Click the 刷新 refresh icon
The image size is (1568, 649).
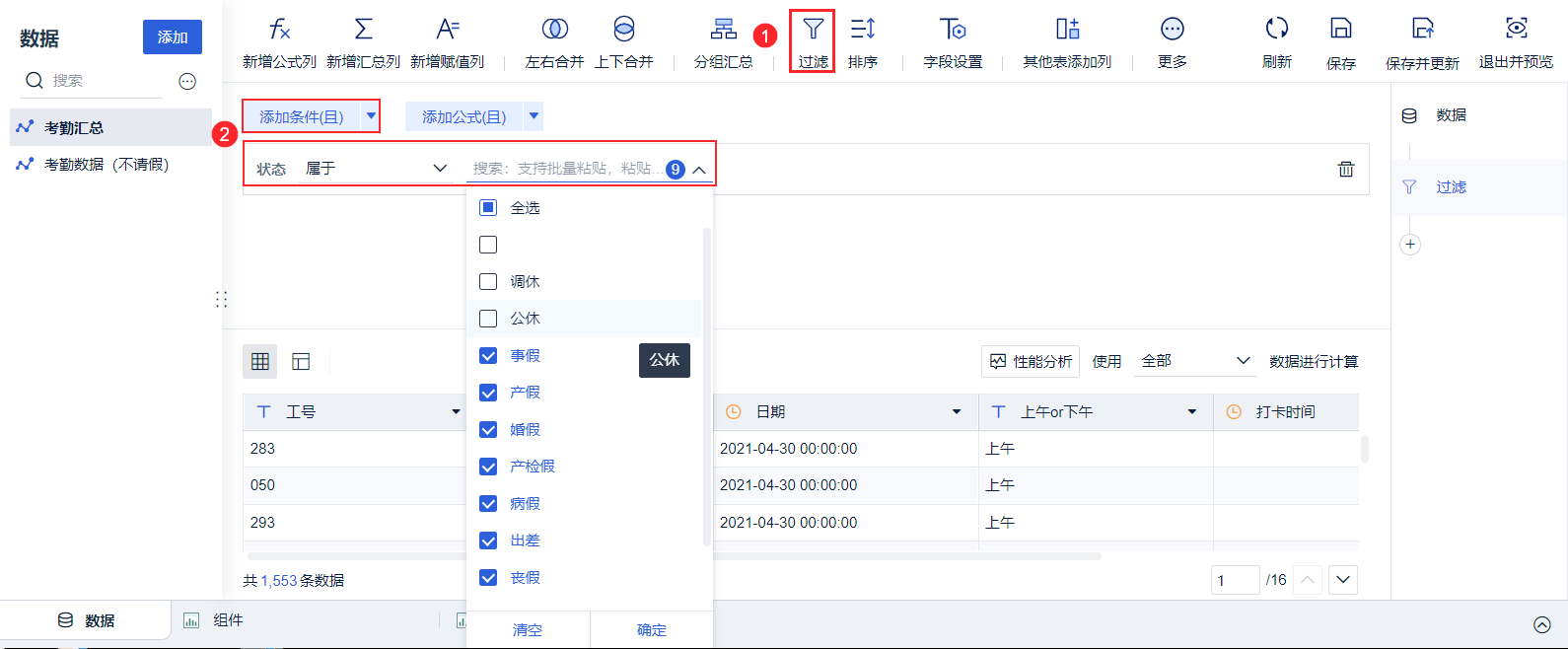(x=1277, y=29)
